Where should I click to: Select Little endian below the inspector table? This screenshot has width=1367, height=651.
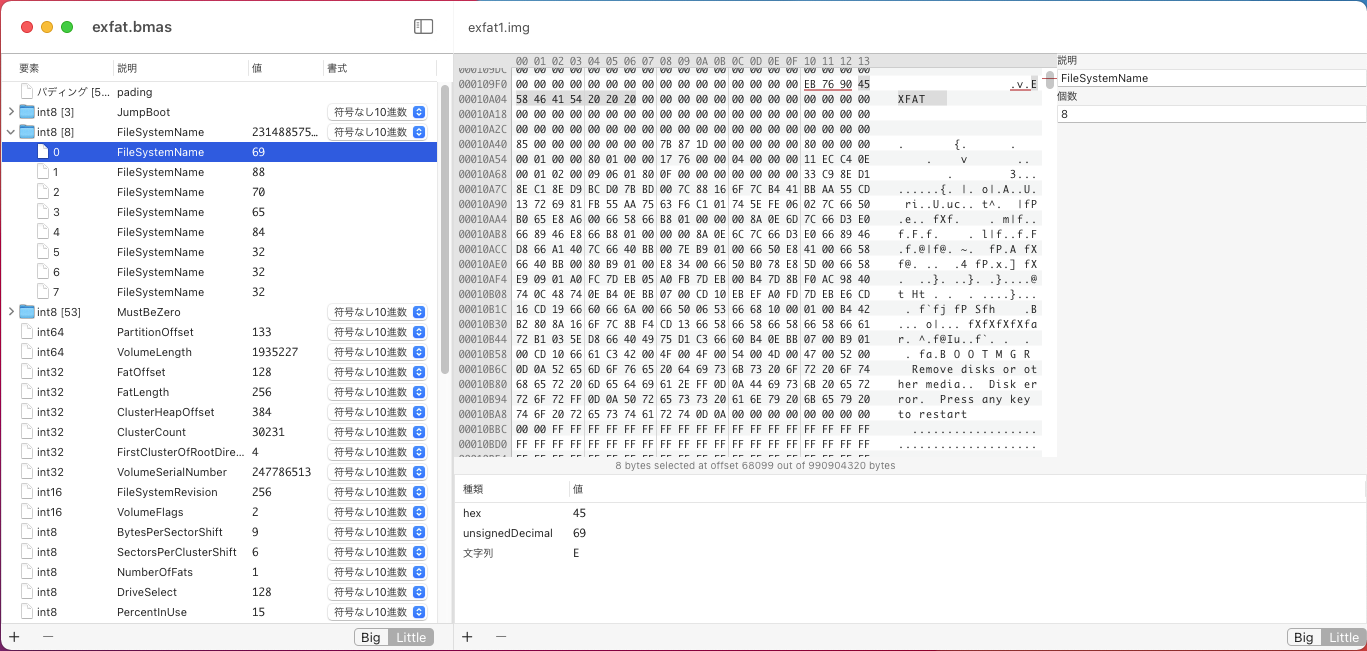(1343, 637)
